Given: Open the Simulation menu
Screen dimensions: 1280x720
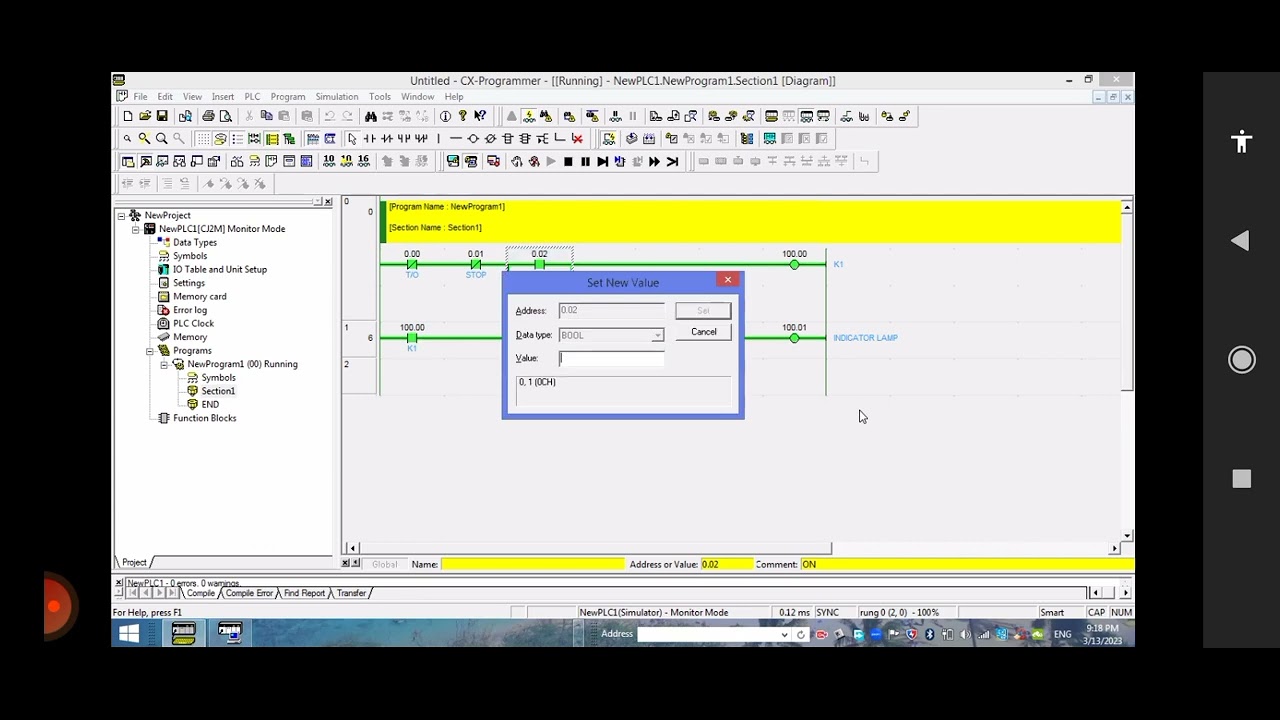Looking at the screenshot, I should click(x=337, y=97).
